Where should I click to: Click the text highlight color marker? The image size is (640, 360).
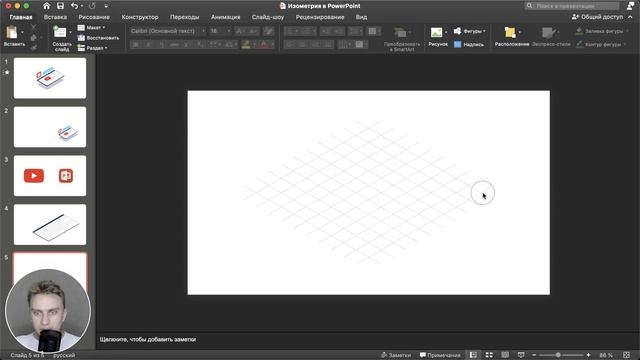coord(246,44)
